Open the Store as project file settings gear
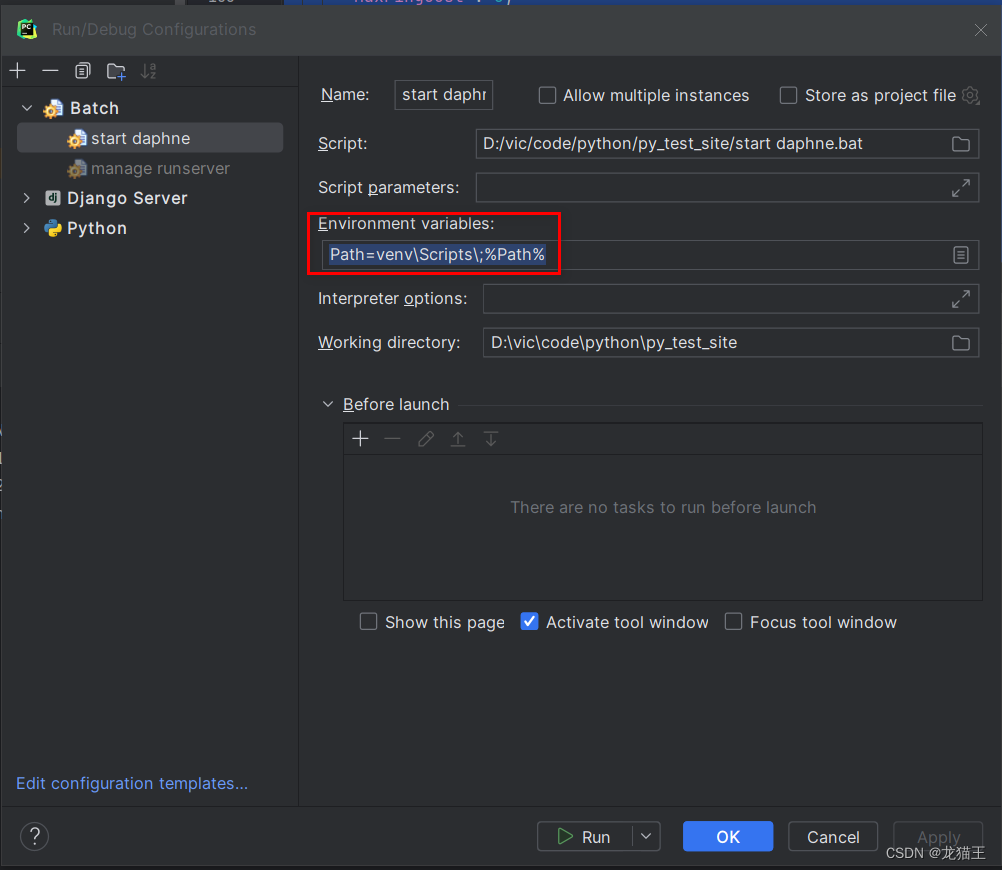The width and height of the screenshot is (1002, 870). click(969, 95)
